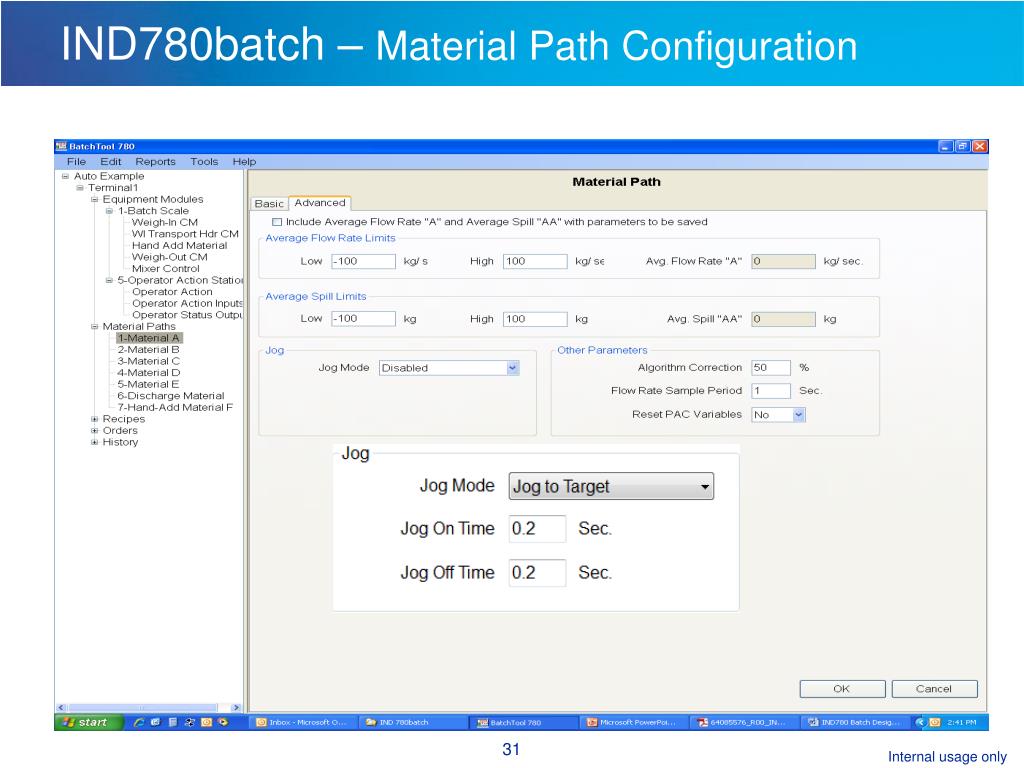Select 5-Material E path
This screenshot has width=1024, height=768.
(x=148, y=385)
